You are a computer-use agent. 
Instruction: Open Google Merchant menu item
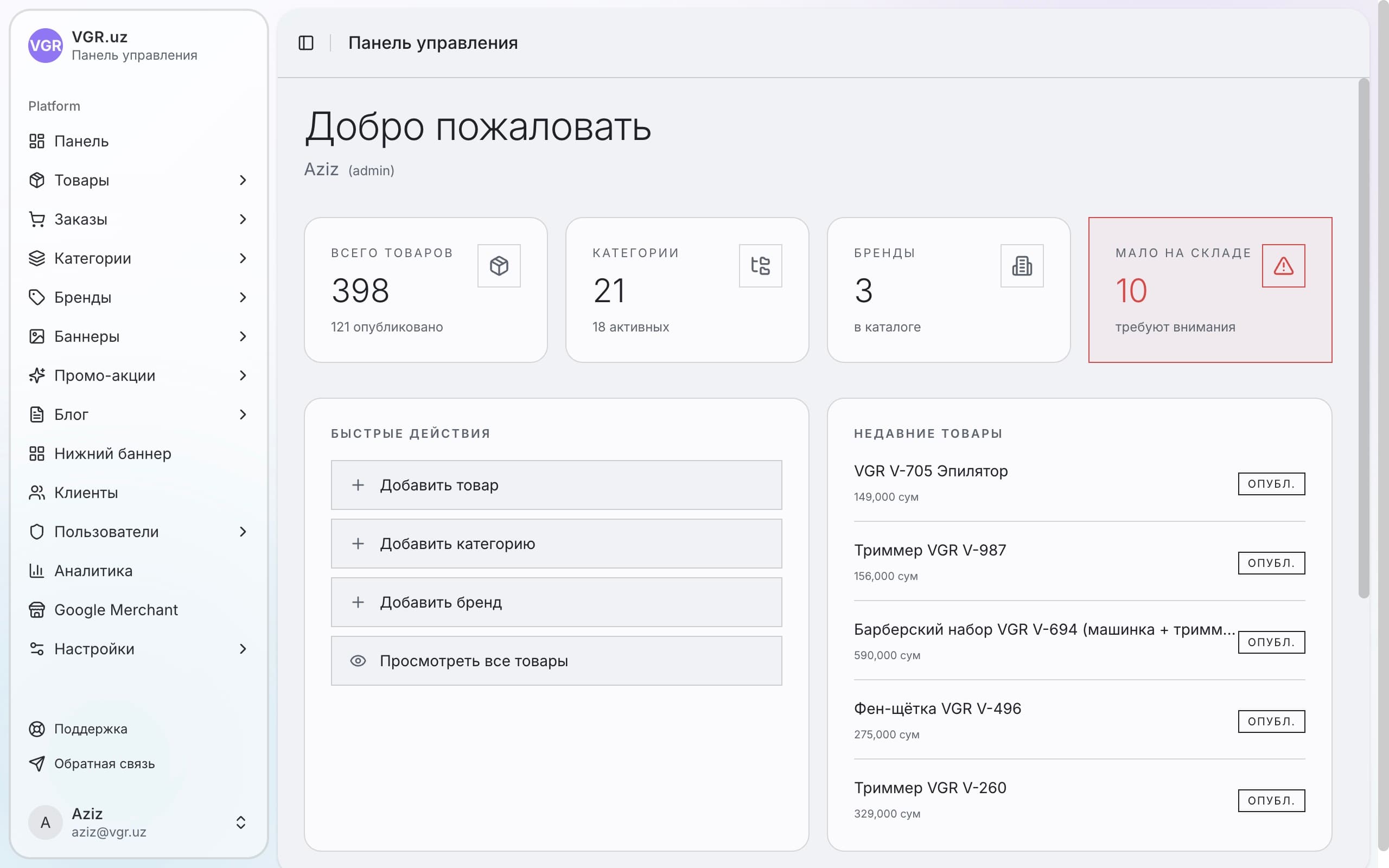tap(139, 610)
